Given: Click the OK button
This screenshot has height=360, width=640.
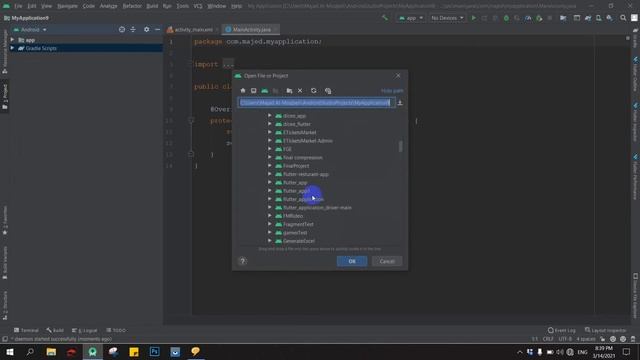Looking at the screenshot, I should [352, 261].
